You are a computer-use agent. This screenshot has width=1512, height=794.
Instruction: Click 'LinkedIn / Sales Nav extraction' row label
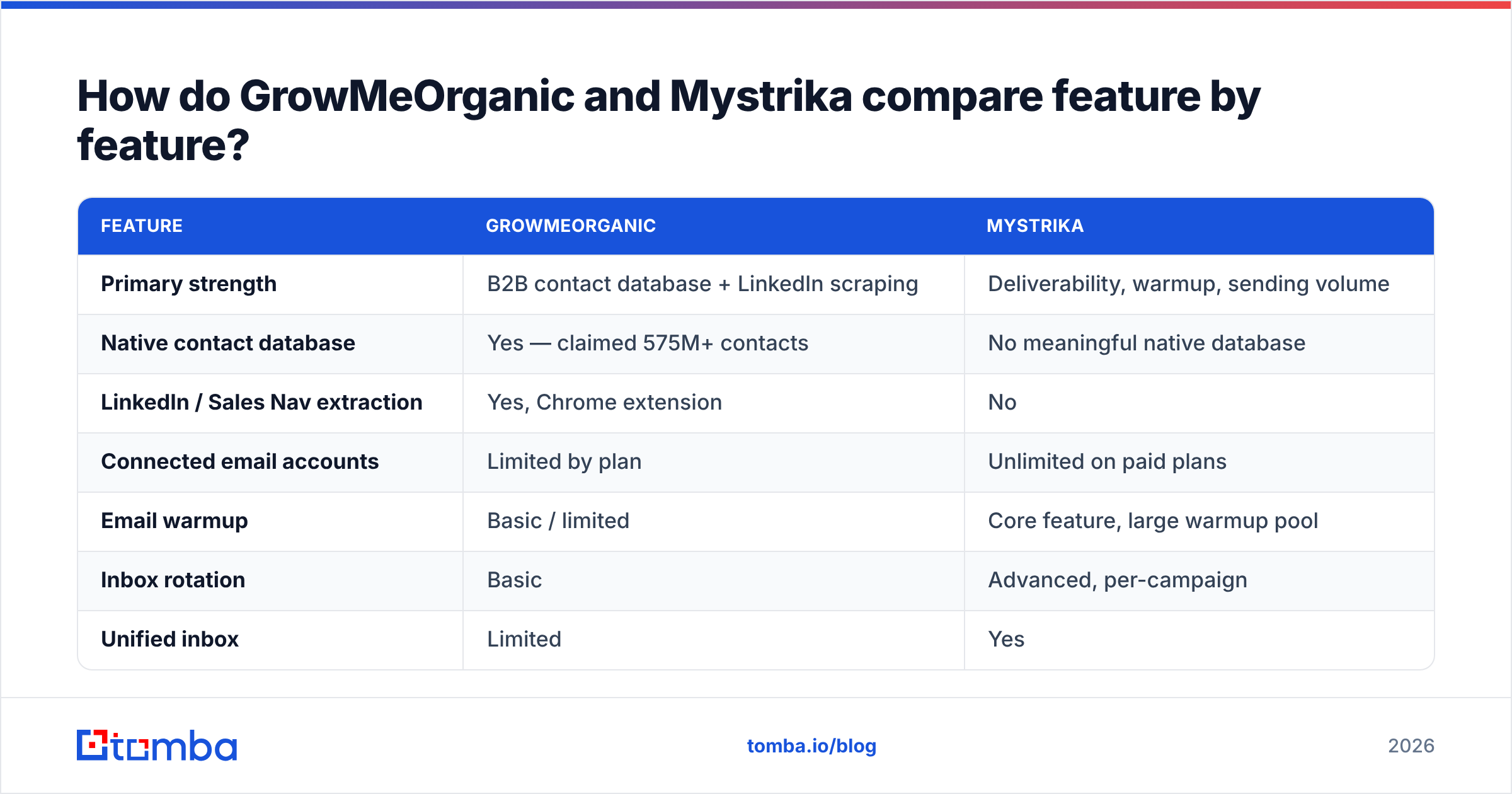pyautogui.click(x=261, y=402)
